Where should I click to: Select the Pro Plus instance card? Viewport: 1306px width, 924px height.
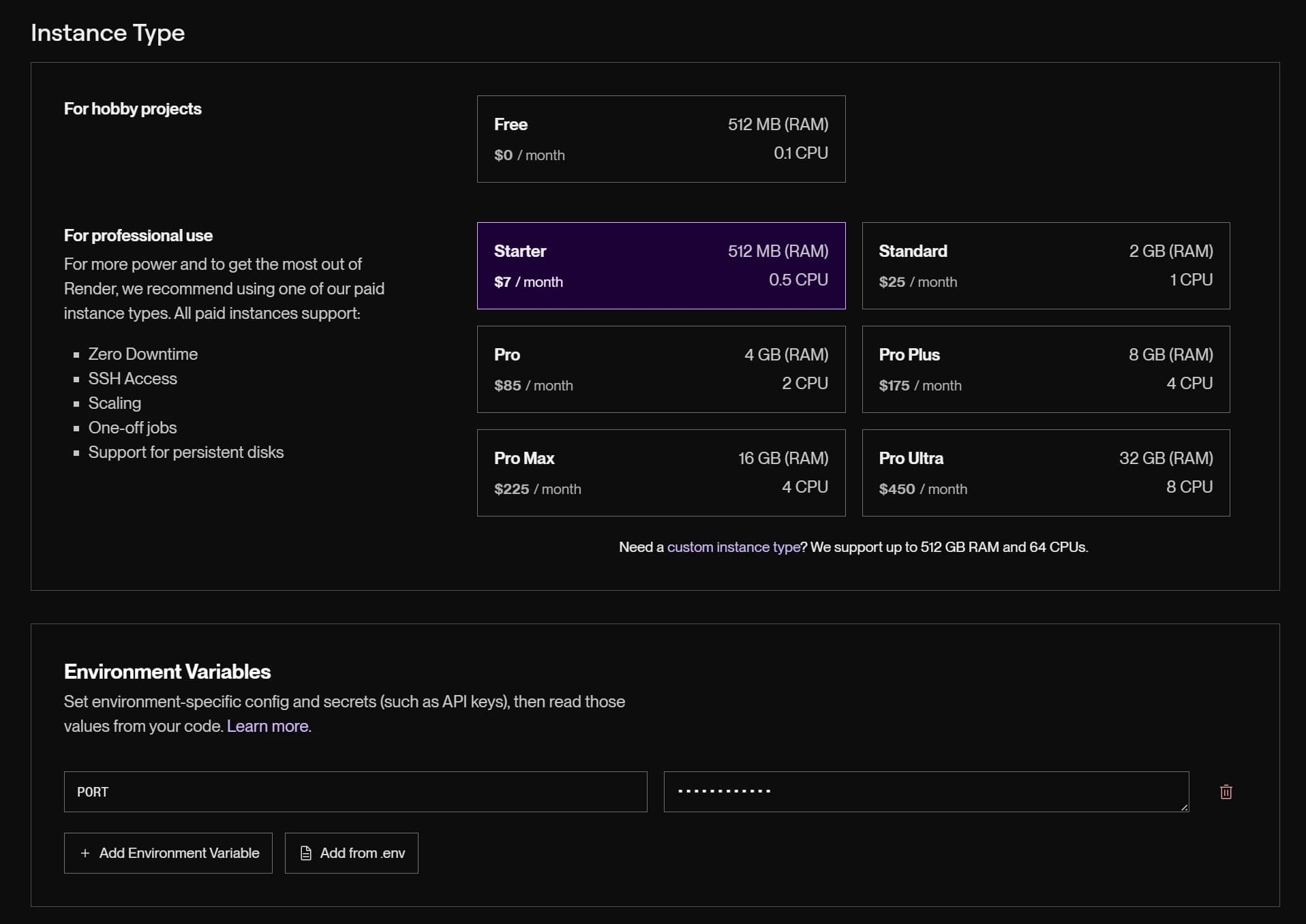pyautogui.click(x=1045, y=369)
